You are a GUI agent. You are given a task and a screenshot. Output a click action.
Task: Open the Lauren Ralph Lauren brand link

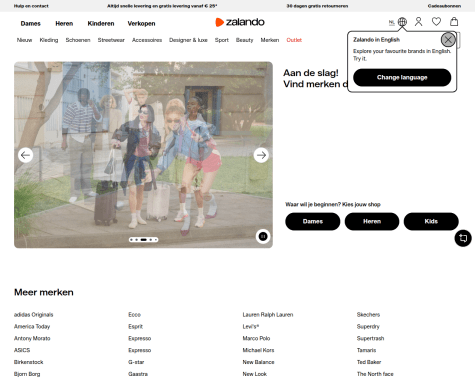[x=268, y=315]
